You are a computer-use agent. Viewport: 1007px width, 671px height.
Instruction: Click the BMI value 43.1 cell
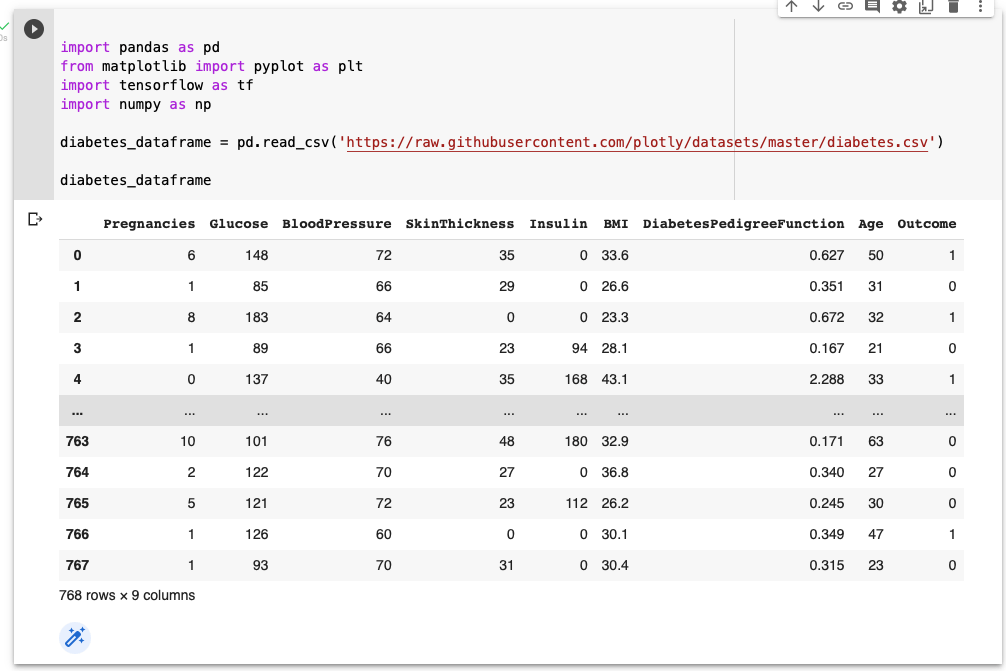tap(615, 379)
